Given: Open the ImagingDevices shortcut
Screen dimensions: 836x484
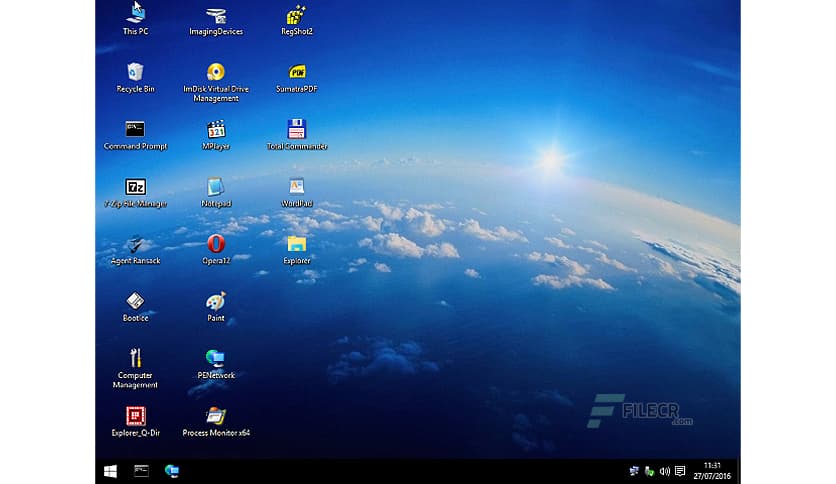Looking at the screenshot, I should [x=216, y=21].
